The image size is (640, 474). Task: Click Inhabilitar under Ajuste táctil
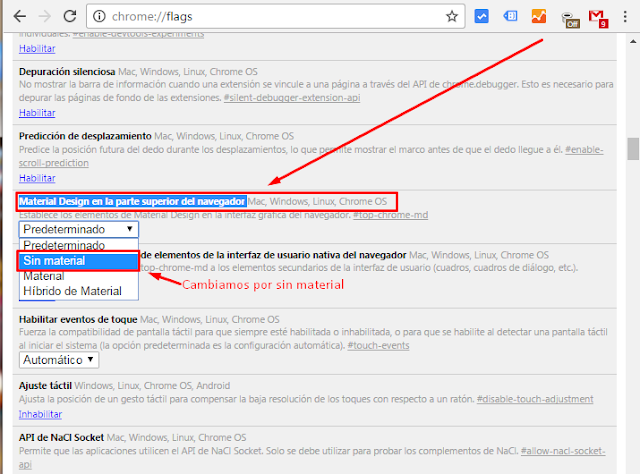pos(40,414)
